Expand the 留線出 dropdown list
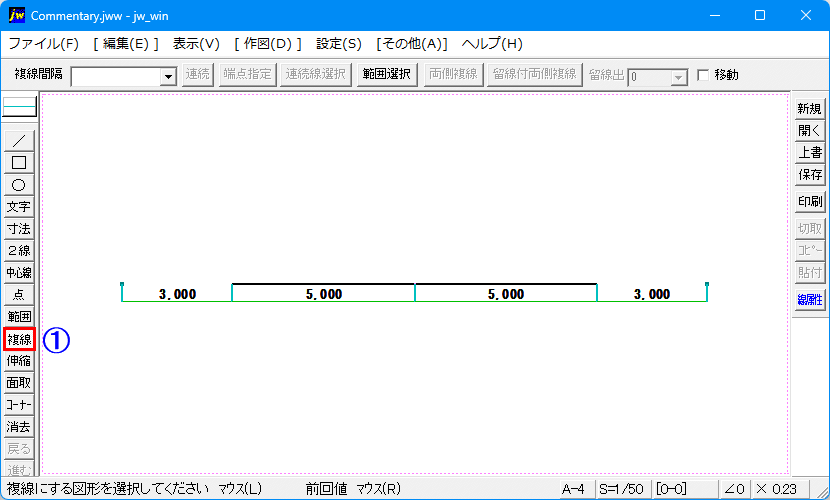 coord(679,78)
